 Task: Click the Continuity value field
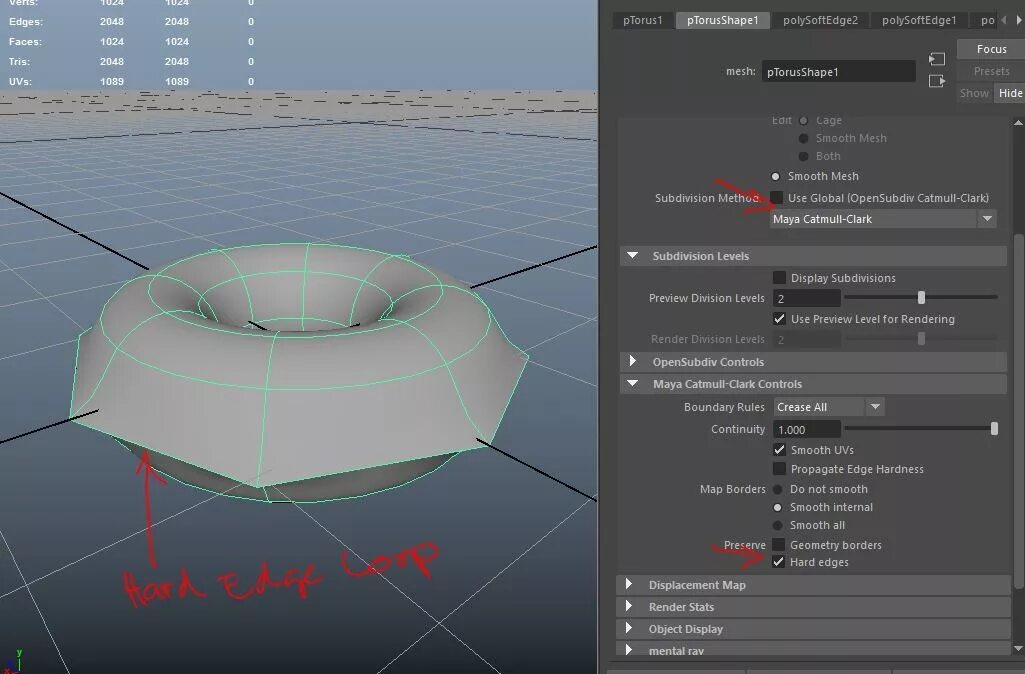[x=807, y=430]
